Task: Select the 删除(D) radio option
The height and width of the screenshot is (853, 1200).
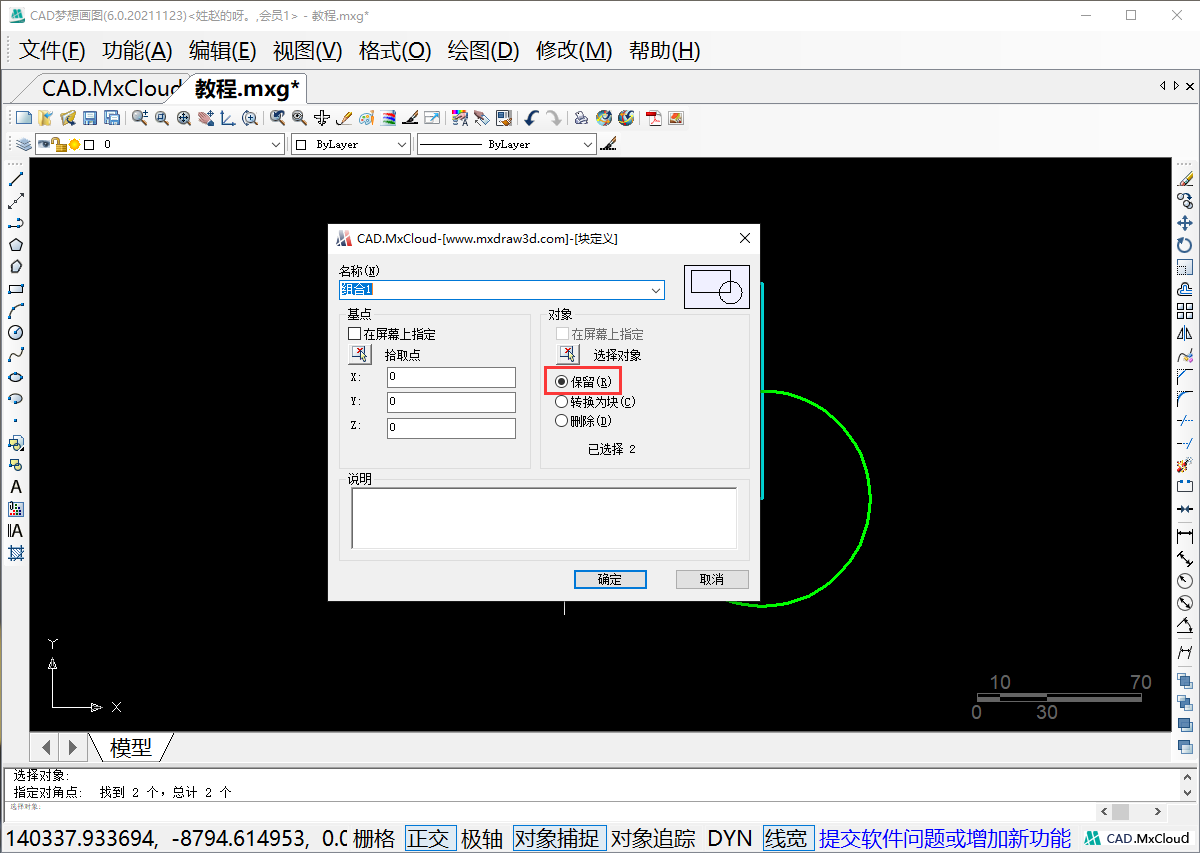Action: coord(583,421)
